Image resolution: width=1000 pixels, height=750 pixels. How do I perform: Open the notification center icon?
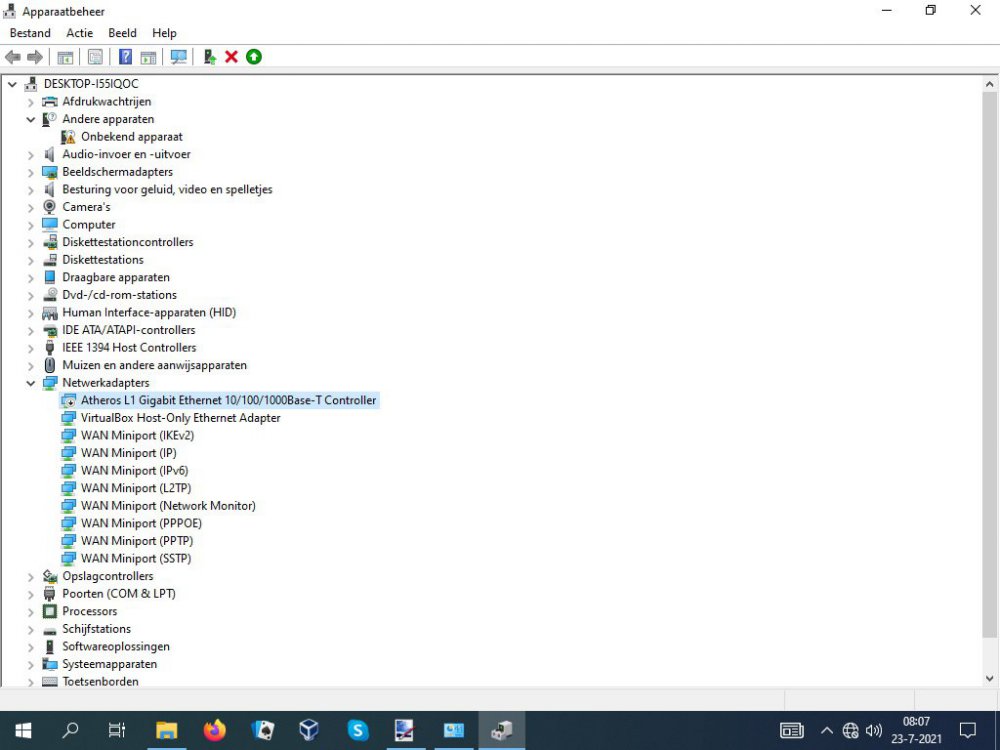(x=968, y=730)
